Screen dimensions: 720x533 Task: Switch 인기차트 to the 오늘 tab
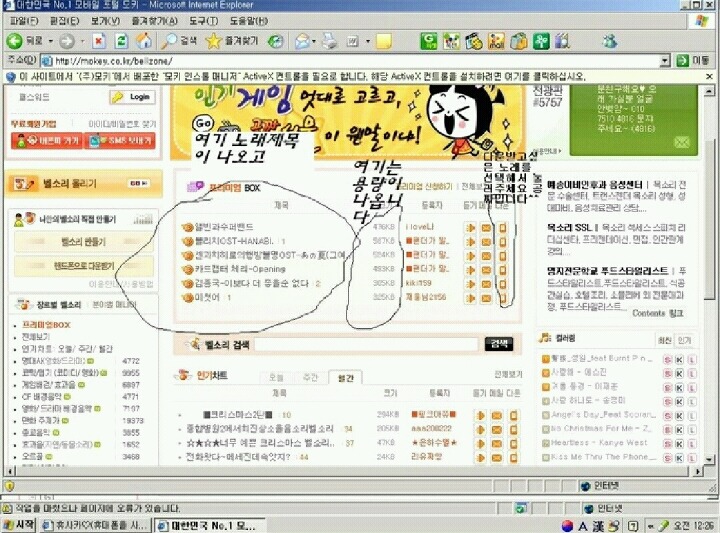[276, 377]
